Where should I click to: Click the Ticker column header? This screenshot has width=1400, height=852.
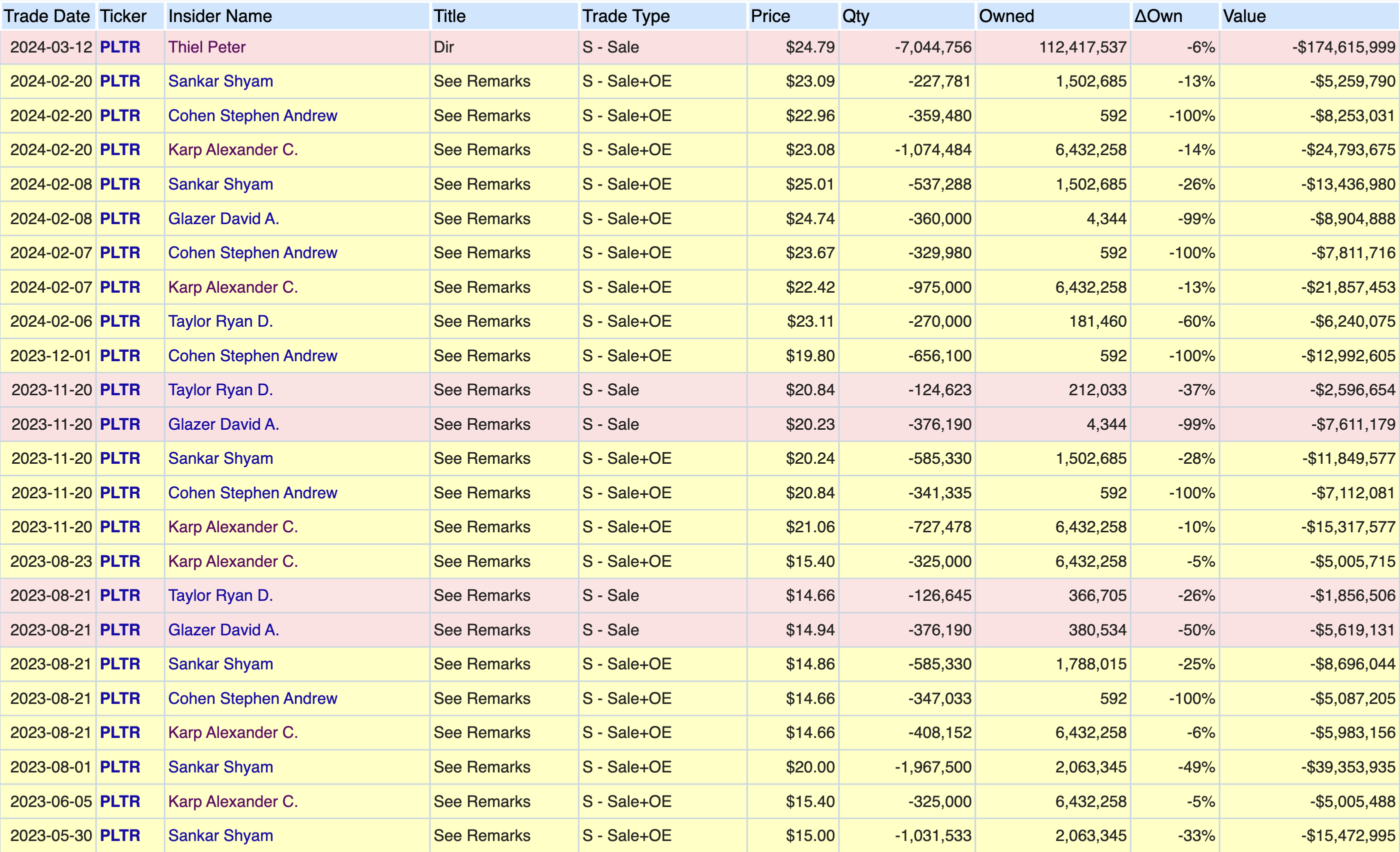pos(122,16)
